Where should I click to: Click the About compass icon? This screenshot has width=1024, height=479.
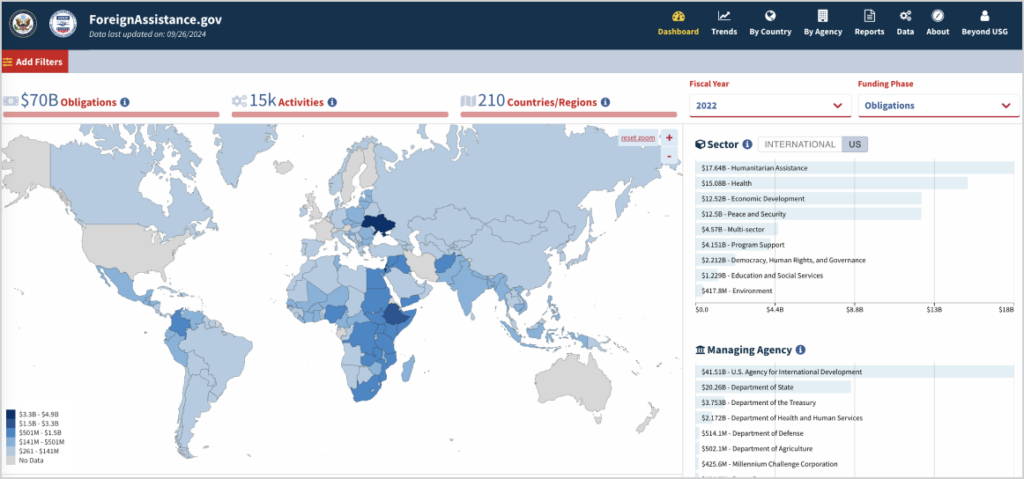pos(937,16)
